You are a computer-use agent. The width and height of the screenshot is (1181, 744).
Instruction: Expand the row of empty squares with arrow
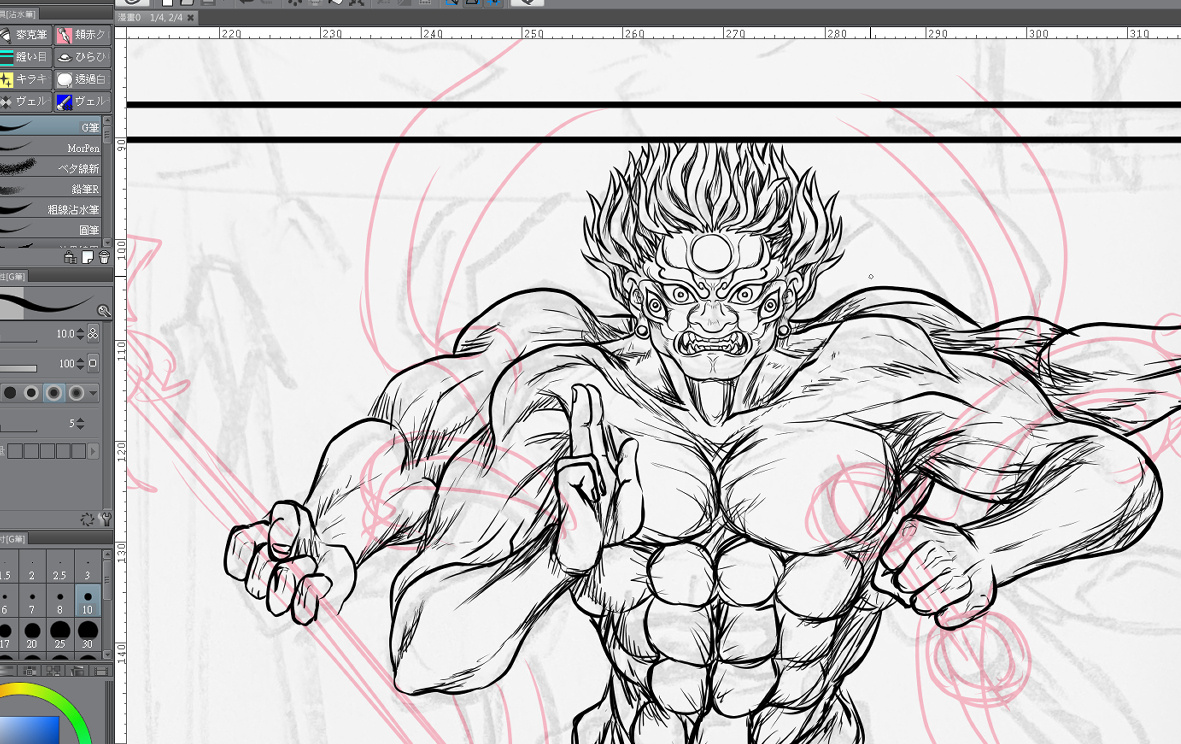coord(93,451)
